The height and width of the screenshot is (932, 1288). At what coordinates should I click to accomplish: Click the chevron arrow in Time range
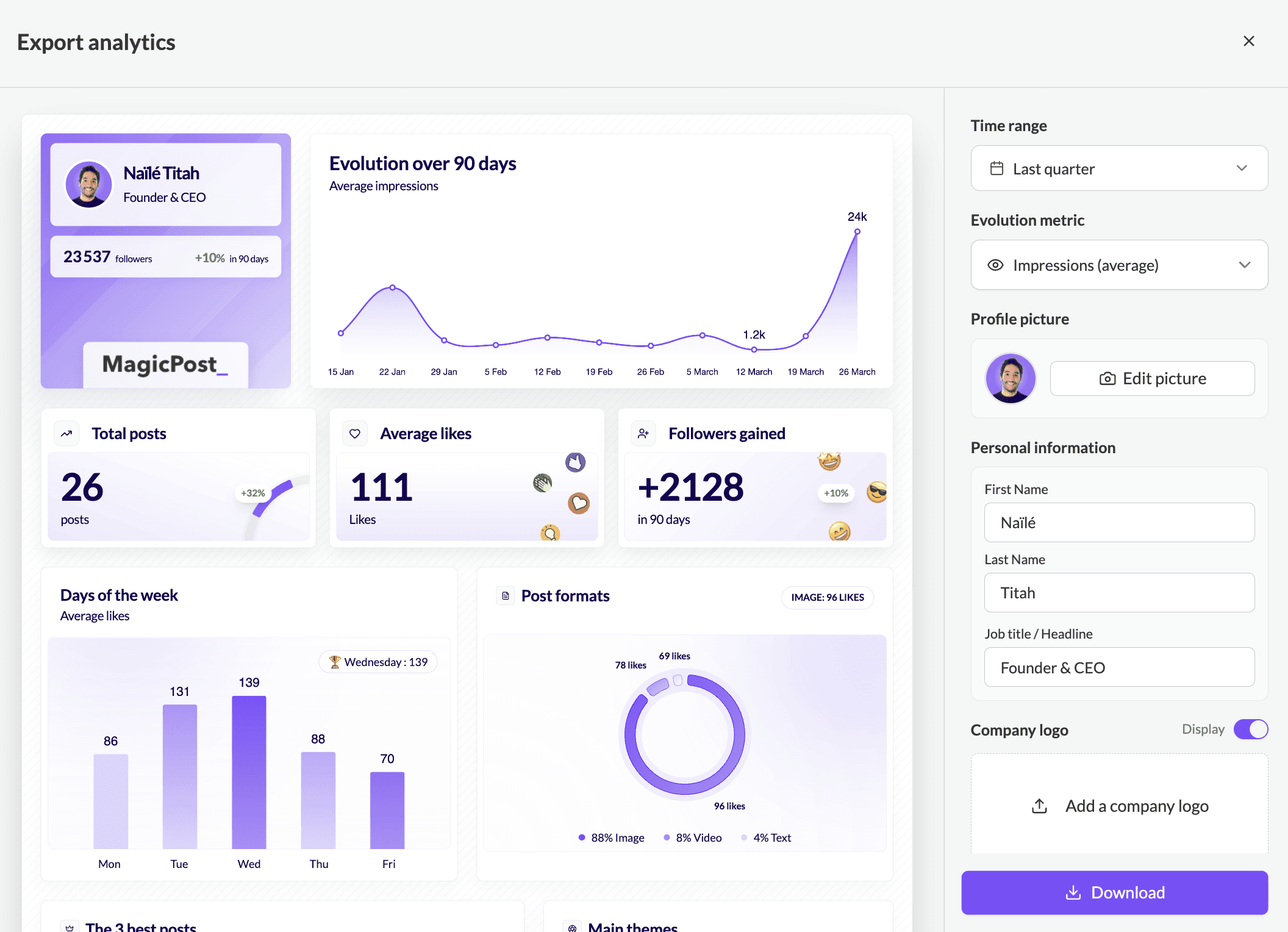[1242, 168]
